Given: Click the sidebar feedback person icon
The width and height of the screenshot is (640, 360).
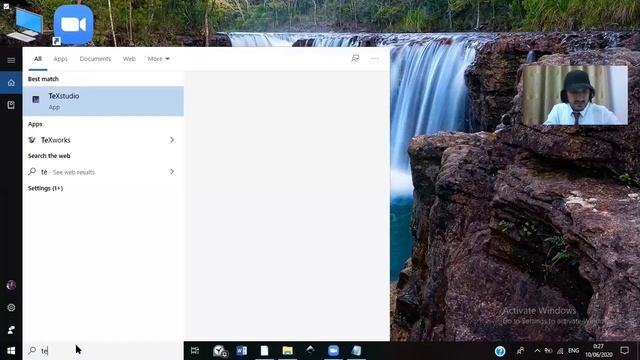Looking at the screenshot, I should 11,329.
